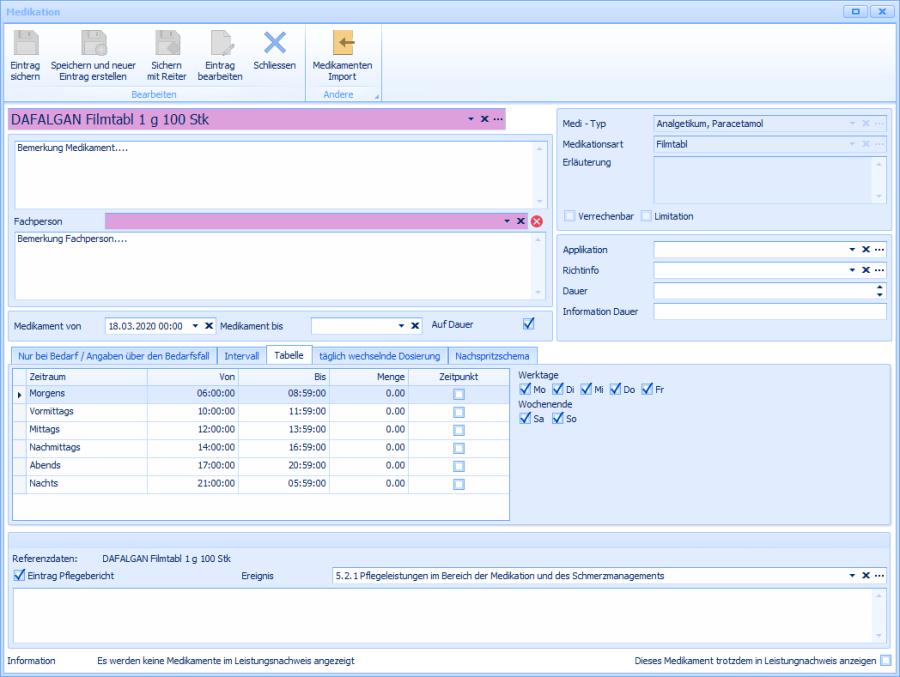Open the Richtinfo dropdown list
Viewport: 900px width, 677px height.
click(x=852, y=271)
